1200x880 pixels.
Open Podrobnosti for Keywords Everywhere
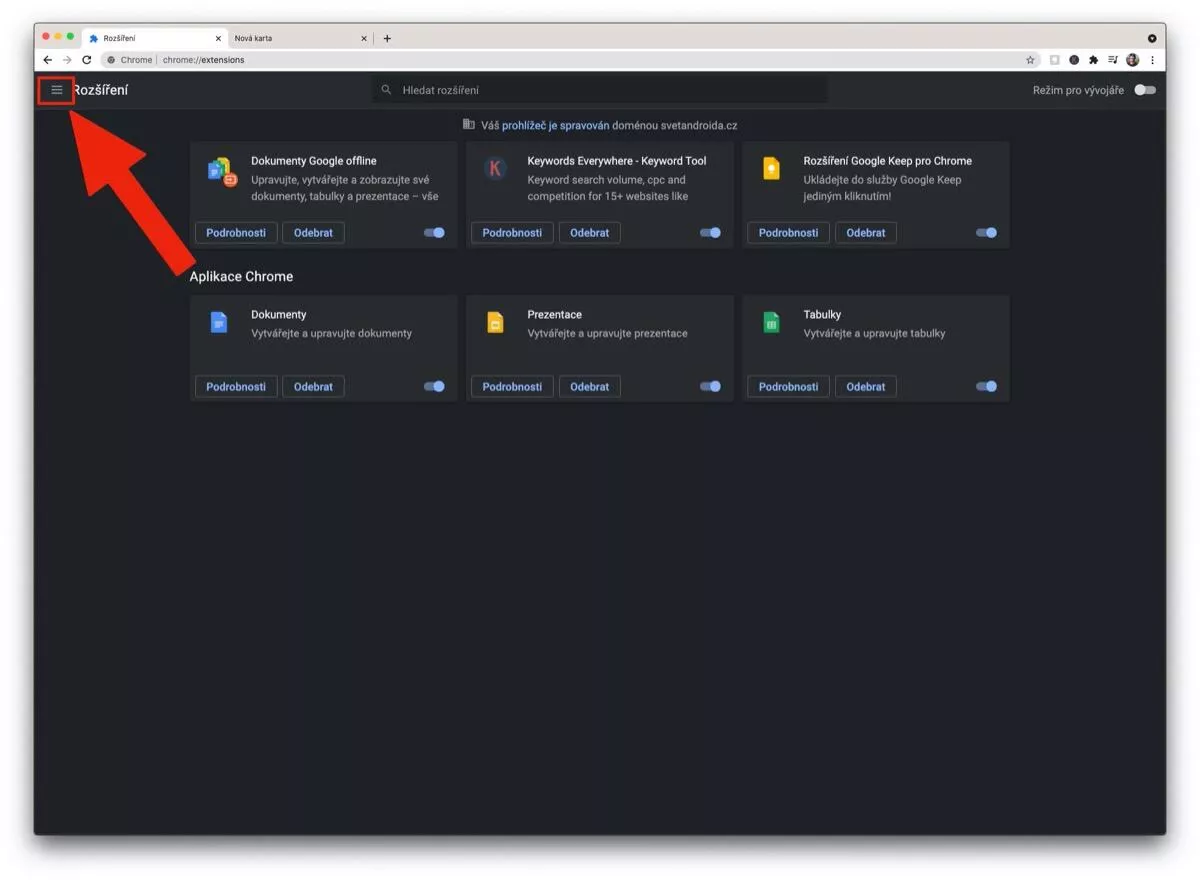(x=512, y=232)
